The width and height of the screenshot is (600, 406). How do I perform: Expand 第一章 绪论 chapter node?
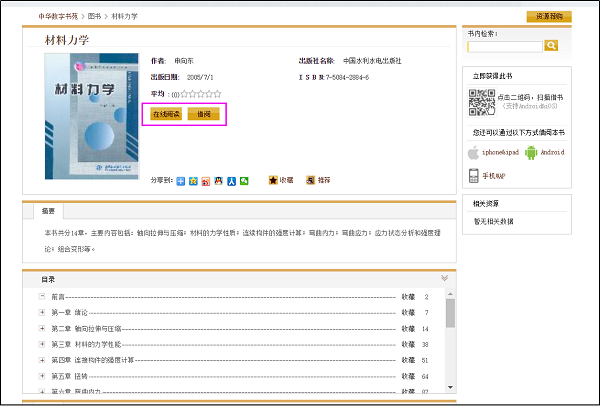[x=42, y=313]
